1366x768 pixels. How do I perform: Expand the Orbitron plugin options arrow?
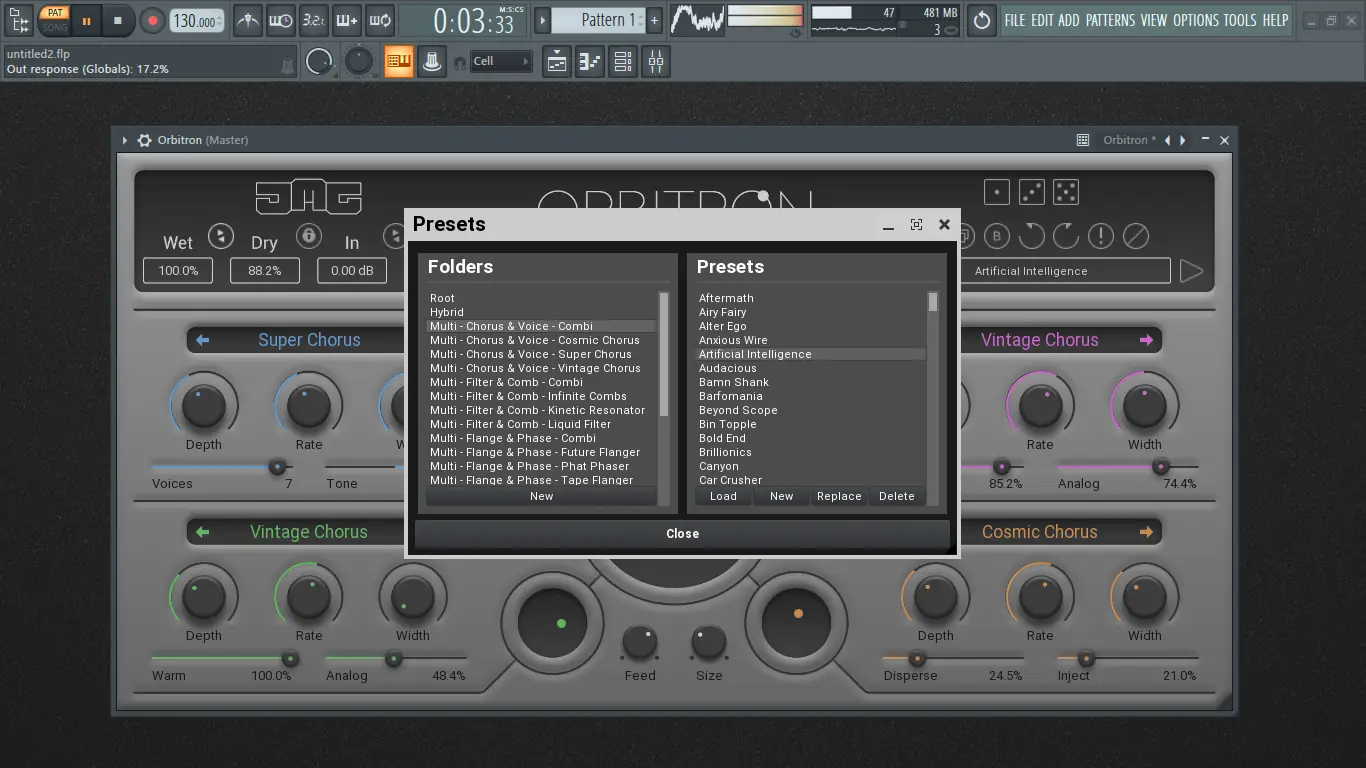(125, 140)
